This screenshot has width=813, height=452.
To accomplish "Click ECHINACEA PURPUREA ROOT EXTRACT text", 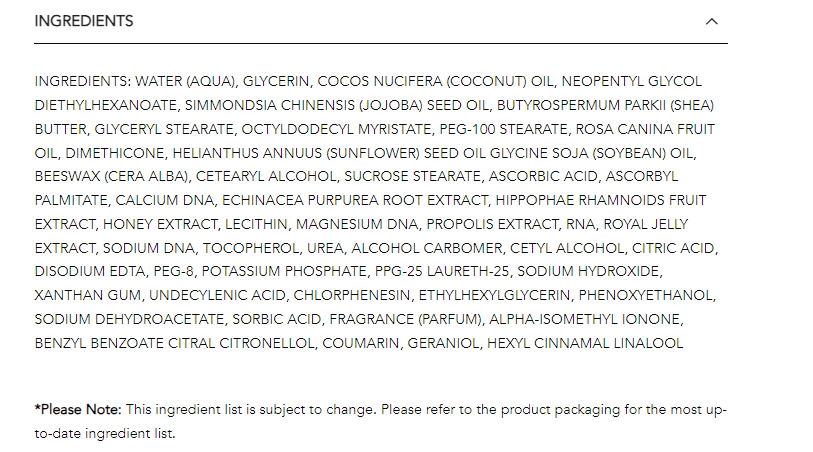I will coord(355,200).
